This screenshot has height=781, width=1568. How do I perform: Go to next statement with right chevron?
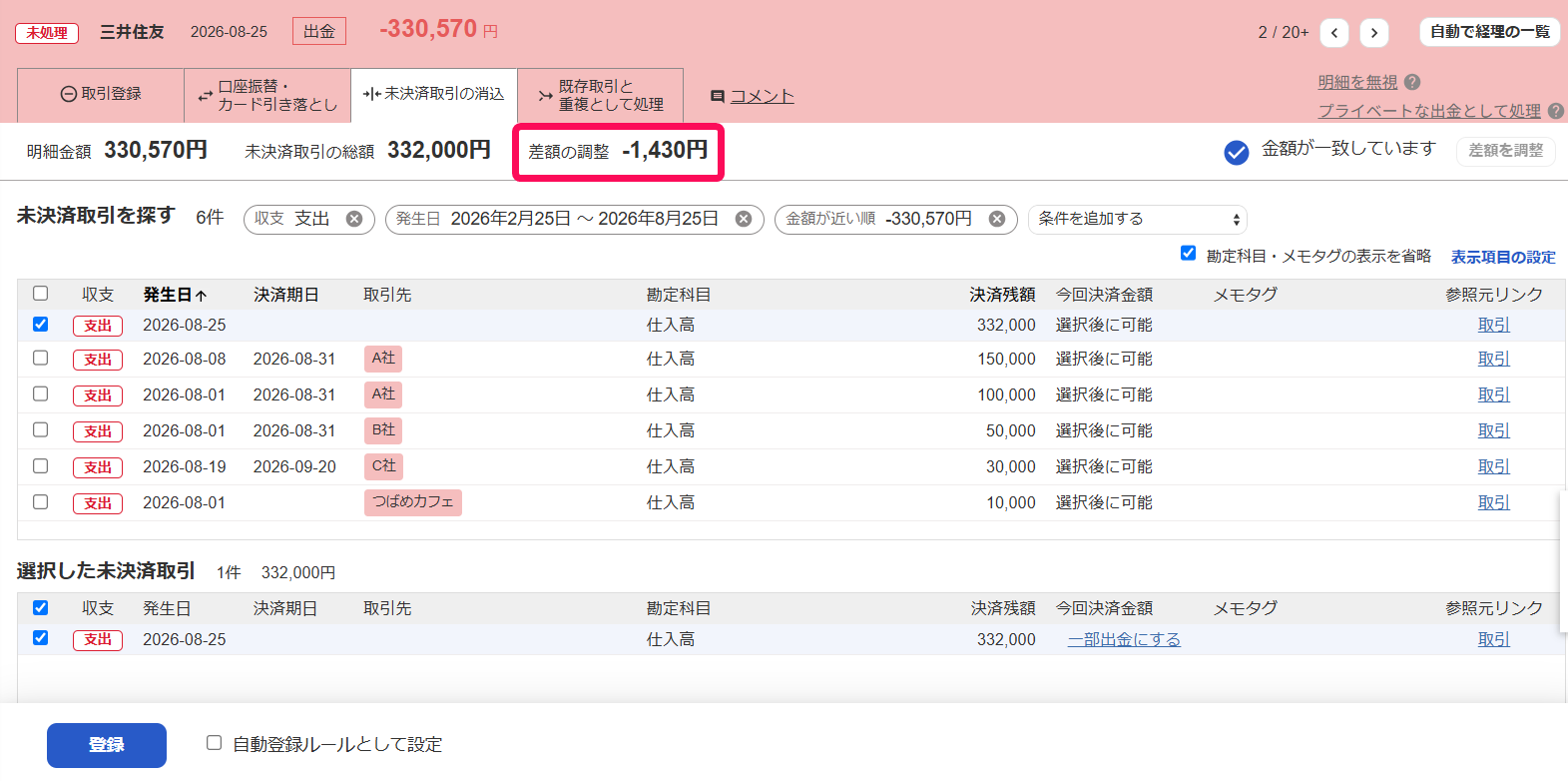tap(1373, 33)
